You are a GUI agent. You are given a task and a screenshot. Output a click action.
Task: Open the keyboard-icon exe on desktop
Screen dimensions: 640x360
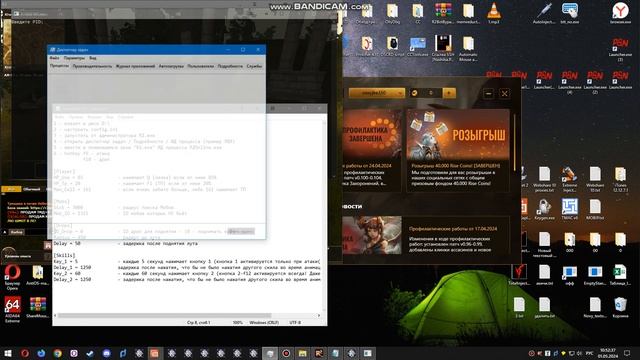(x=569, y=13)
